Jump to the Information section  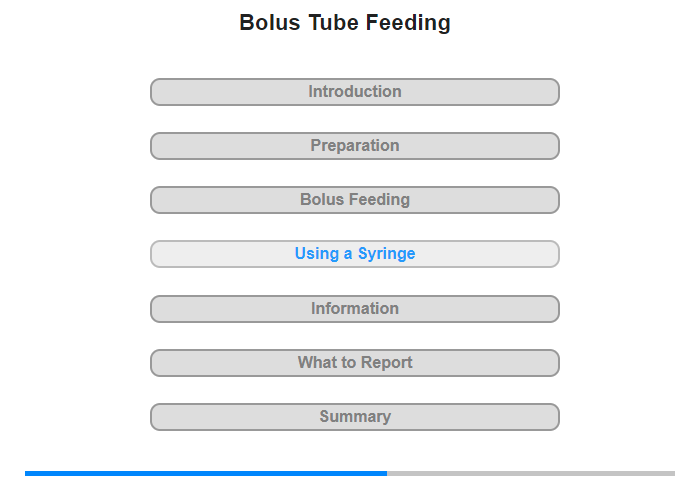tap(354, 309)
